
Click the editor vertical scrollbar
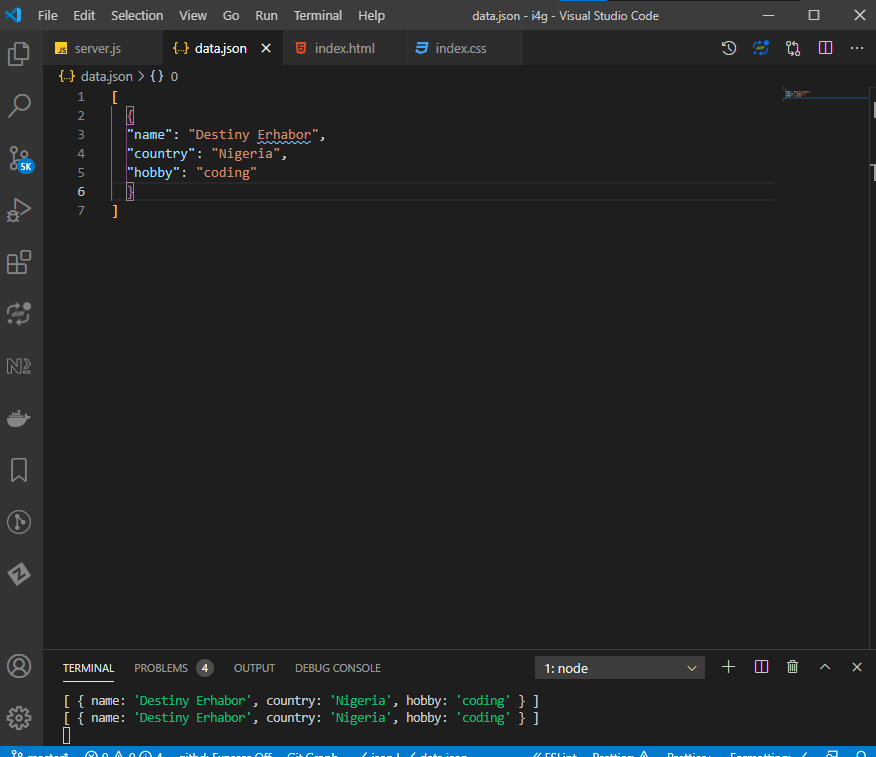coord(872,369)
